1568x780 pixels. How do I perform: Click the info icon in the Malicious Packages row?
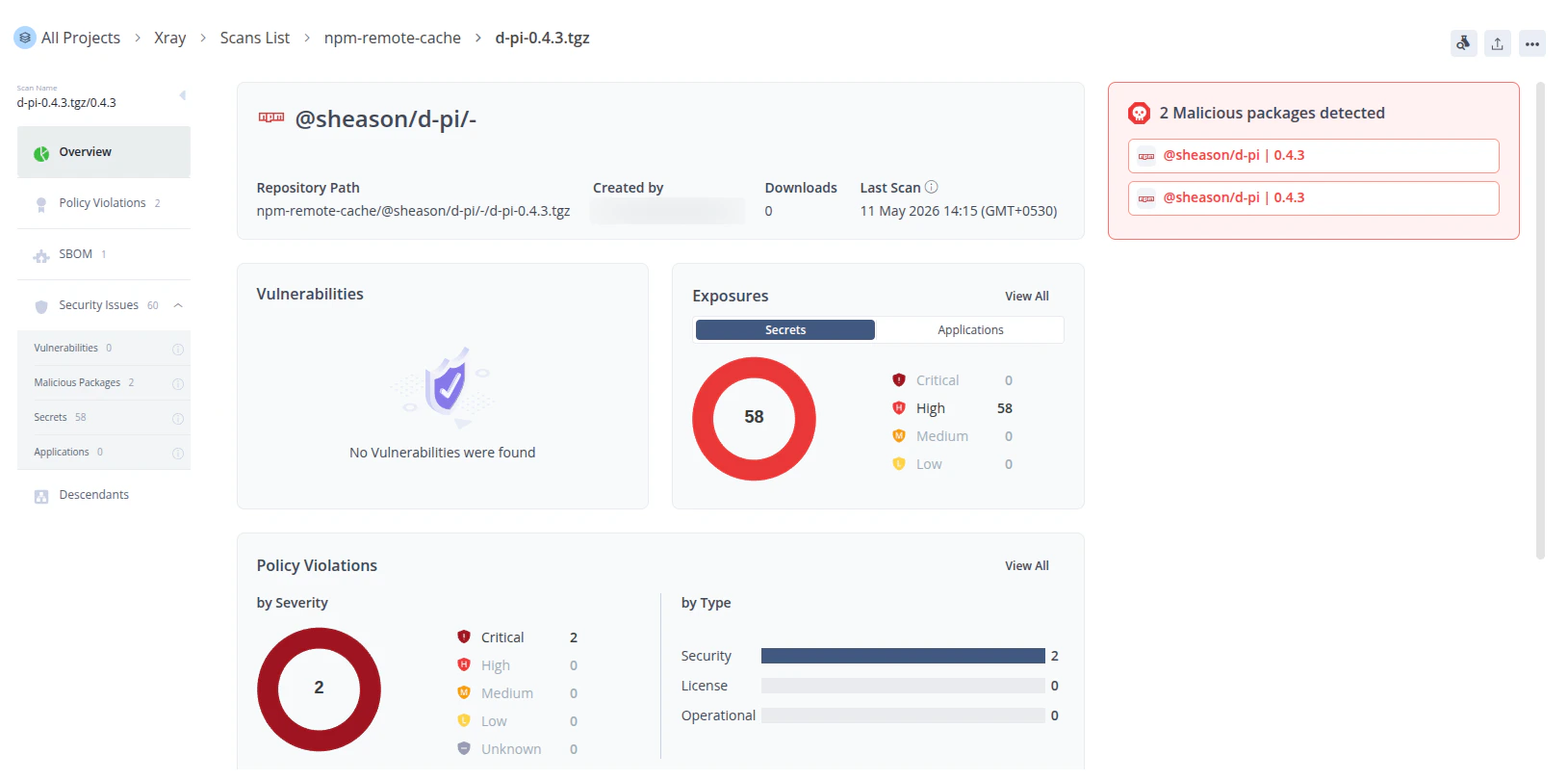coord(178,383)
